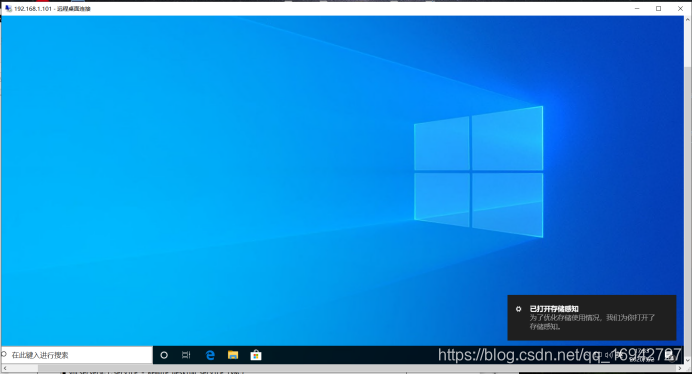Viewport: 692px width, 374px height.
Task: Open File Explorer folder icon on taskbar
Action: tap(233, 355)
